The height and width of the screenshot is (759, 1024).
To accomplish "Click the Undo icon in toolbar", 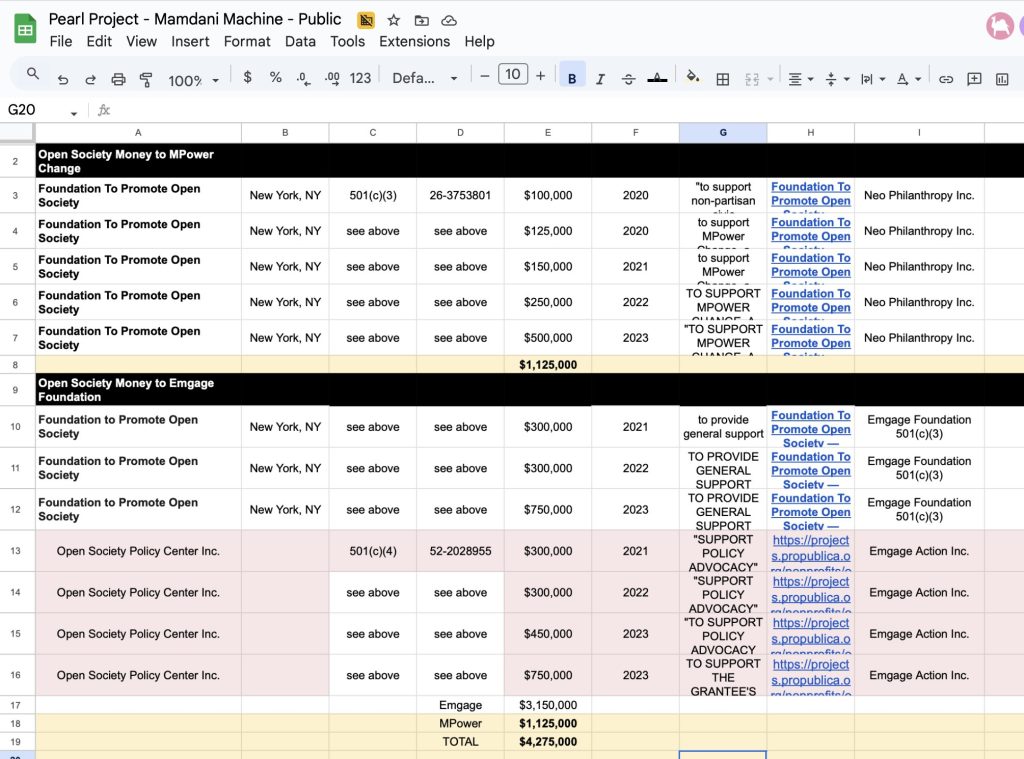I will (63, 79).
